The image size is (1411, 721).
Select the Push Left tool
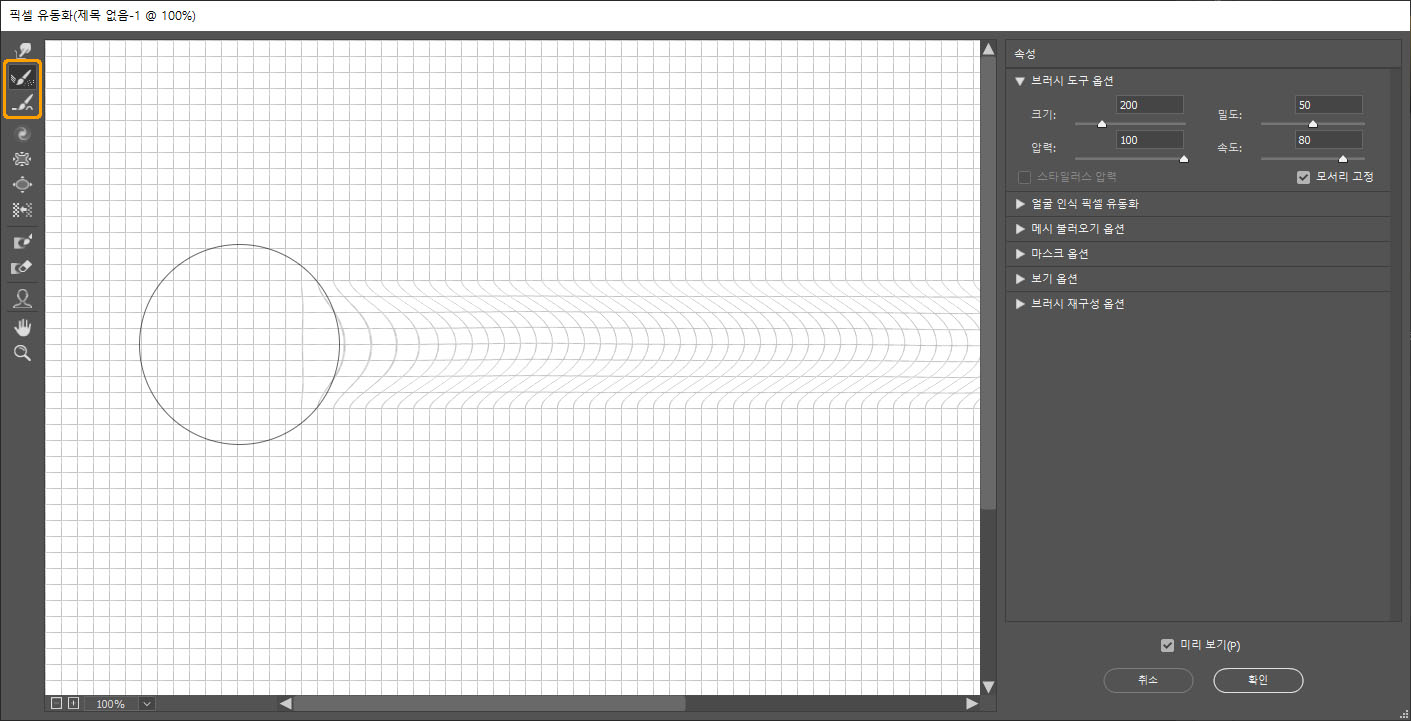(x=22, y=210)
